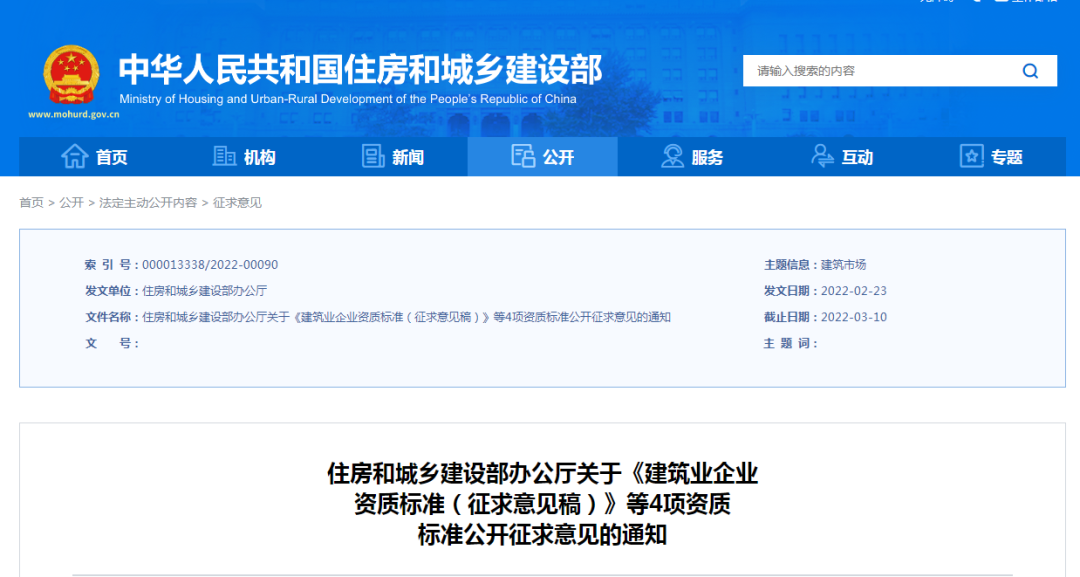Click the folder icon on the 公开 tab
The width and height of the screenshot is (1080, 577).
tap(522, 157)
